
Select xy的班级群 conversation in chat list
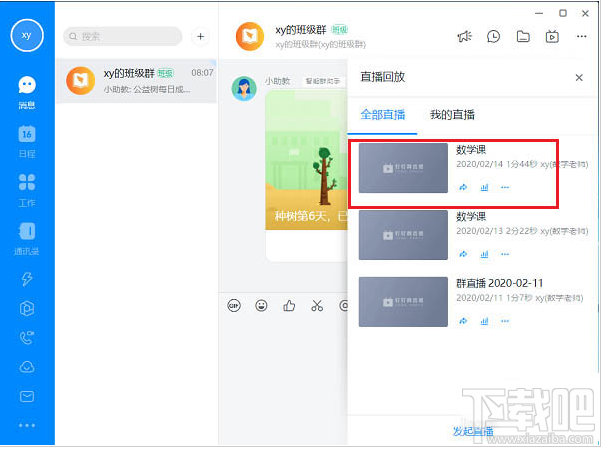(x=136, y=81)
